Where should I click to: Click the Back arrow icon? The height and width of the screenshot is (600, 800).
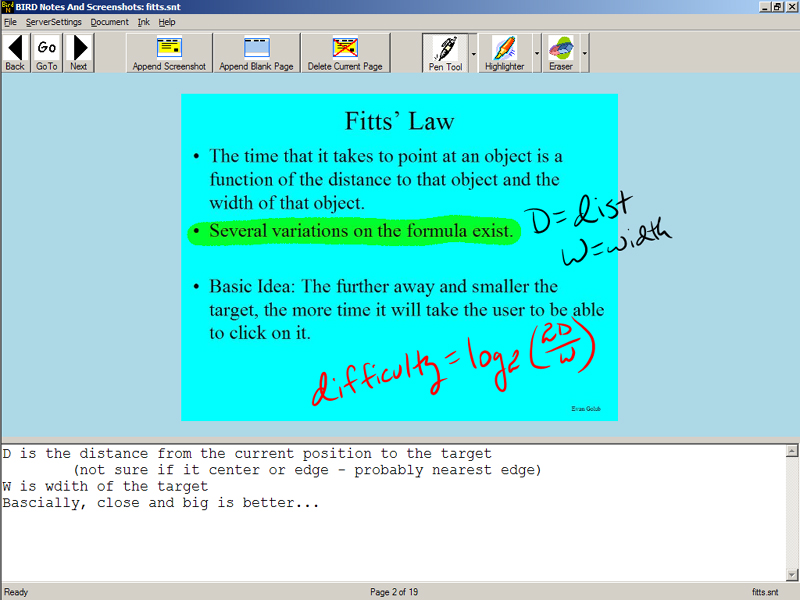(15, 52)
